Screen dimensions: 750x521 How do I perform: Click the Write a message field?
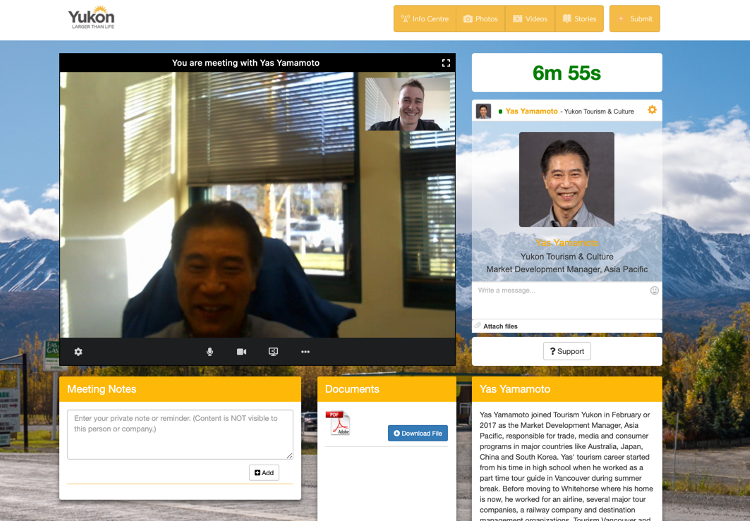pos(560,299)
